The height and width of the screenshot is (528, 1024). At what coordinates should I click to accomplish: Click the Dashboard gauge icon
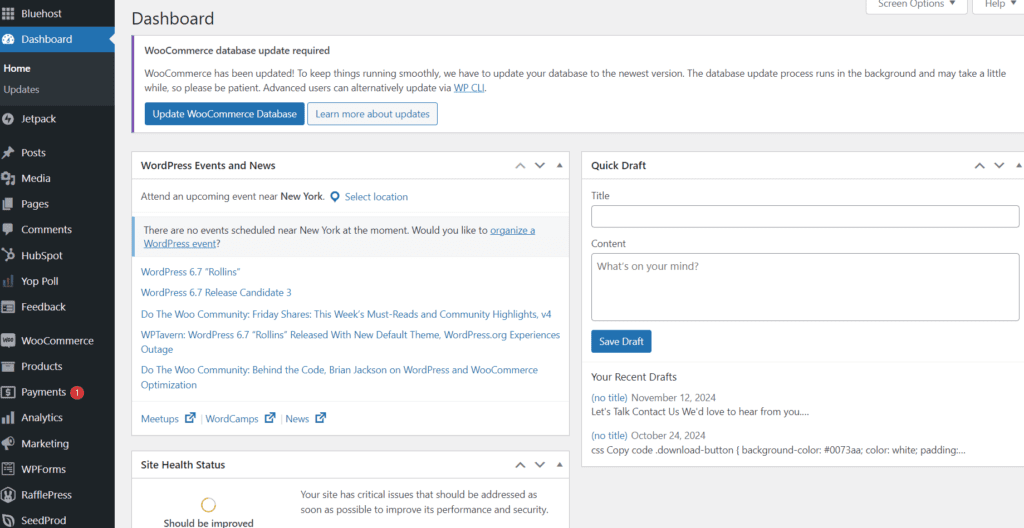[x=8, y=39]
